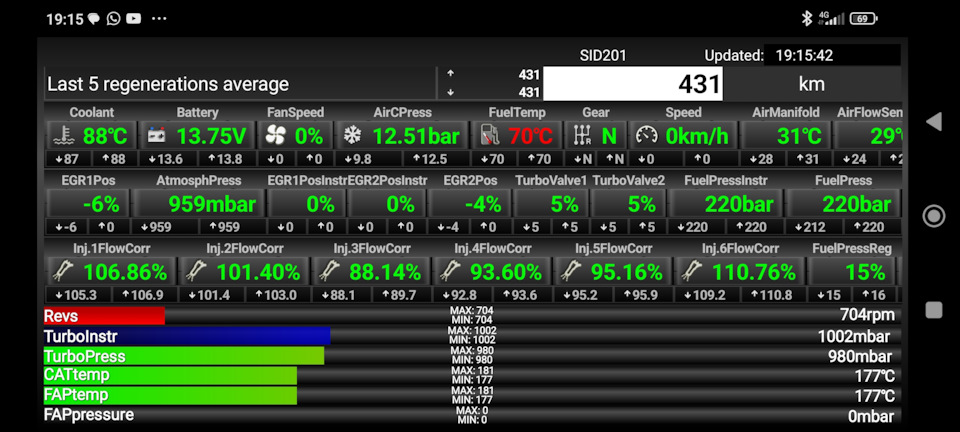Tap the fuel pump temperature icon

[x=489, y=136]
